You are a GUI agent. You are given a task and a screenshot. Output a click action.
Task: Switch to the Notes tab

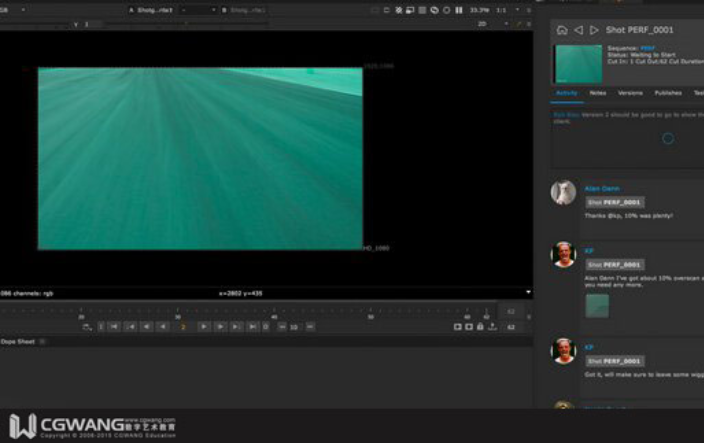[598, 93]
